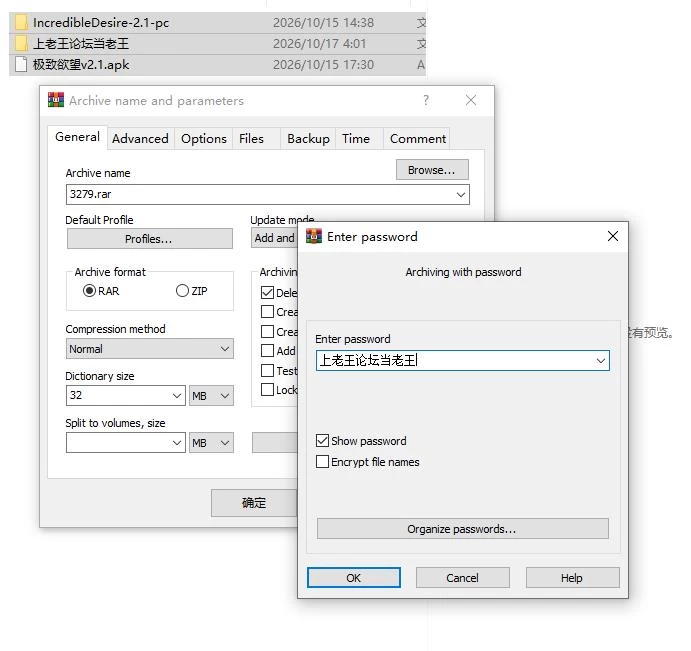This screenshot has width=691, height=651.
Task: Click the Profiles... button
Action: click(x=149, y=238)
